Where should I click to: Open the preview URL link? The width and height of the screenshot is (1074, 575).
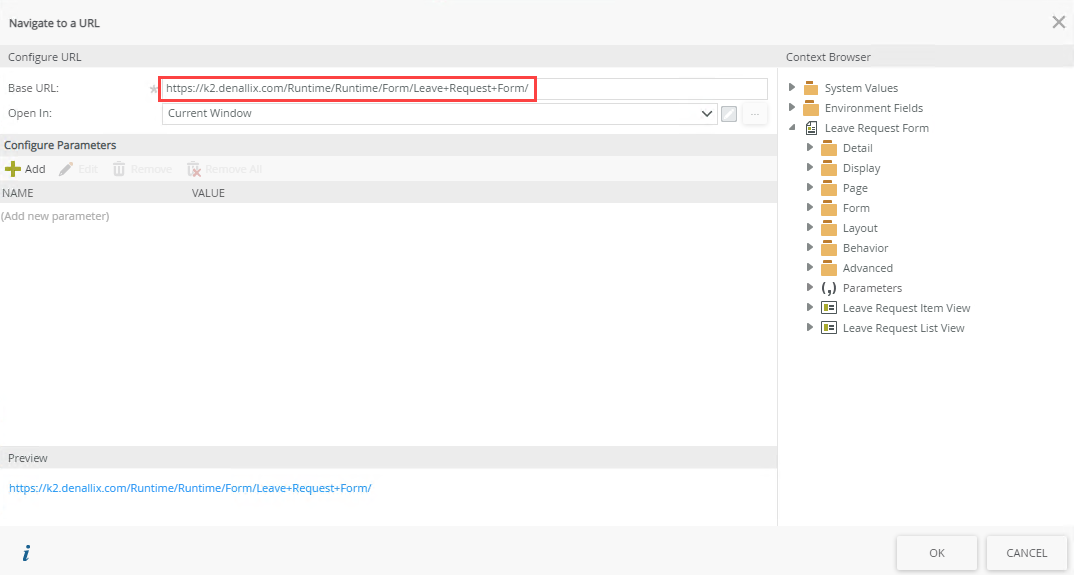(190, 488)
